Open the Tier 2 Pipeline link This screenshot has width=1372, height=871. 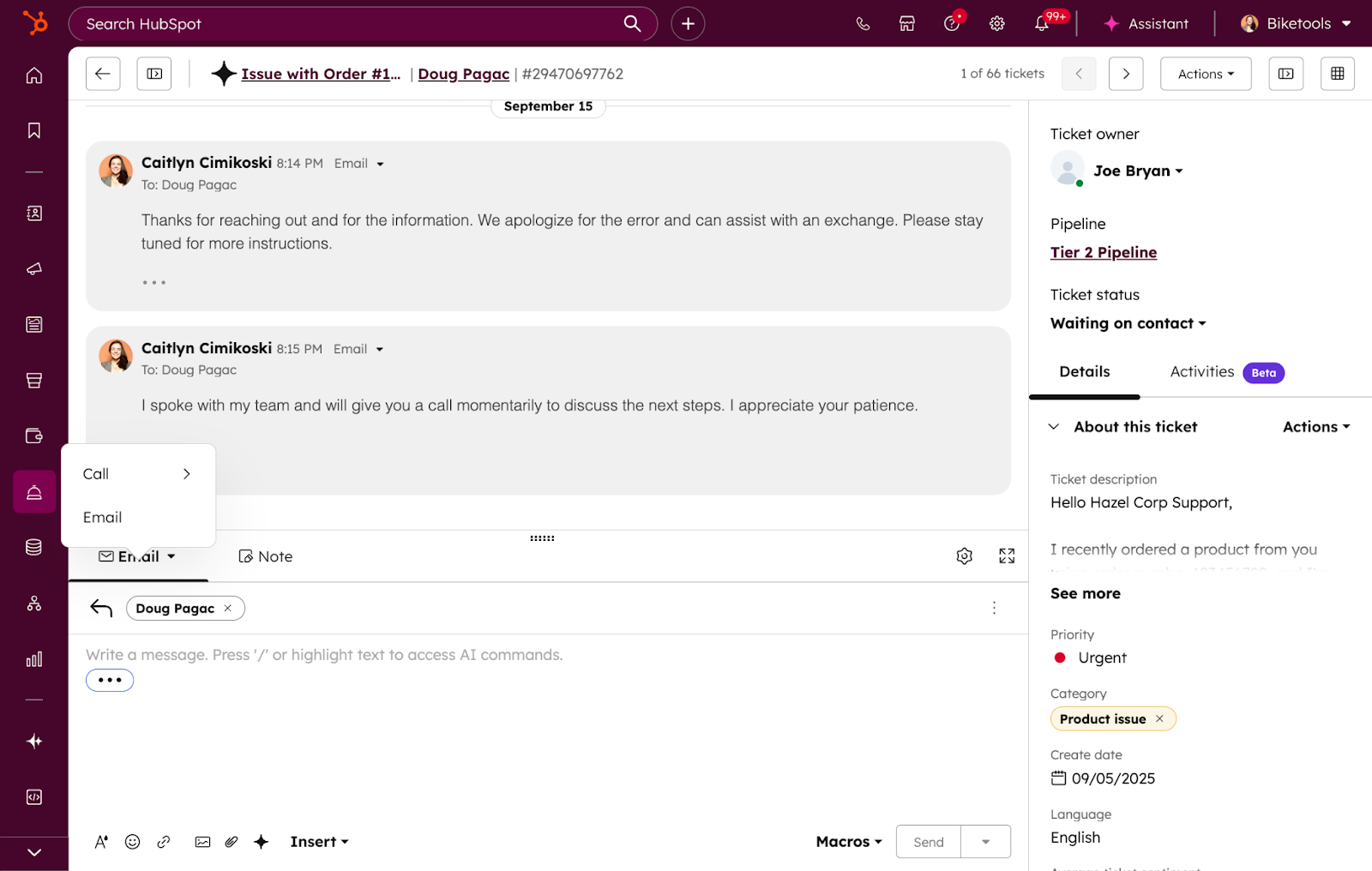pos(1104,252)
